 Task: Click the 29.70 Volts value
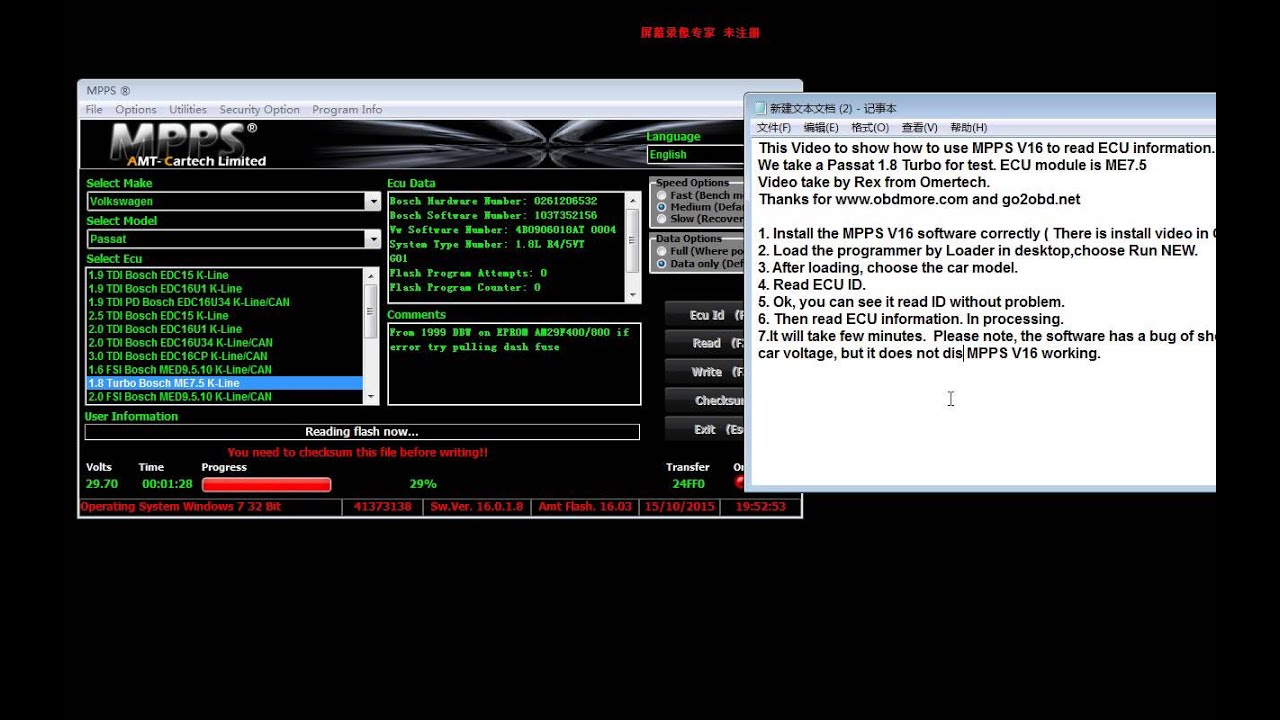102,484
